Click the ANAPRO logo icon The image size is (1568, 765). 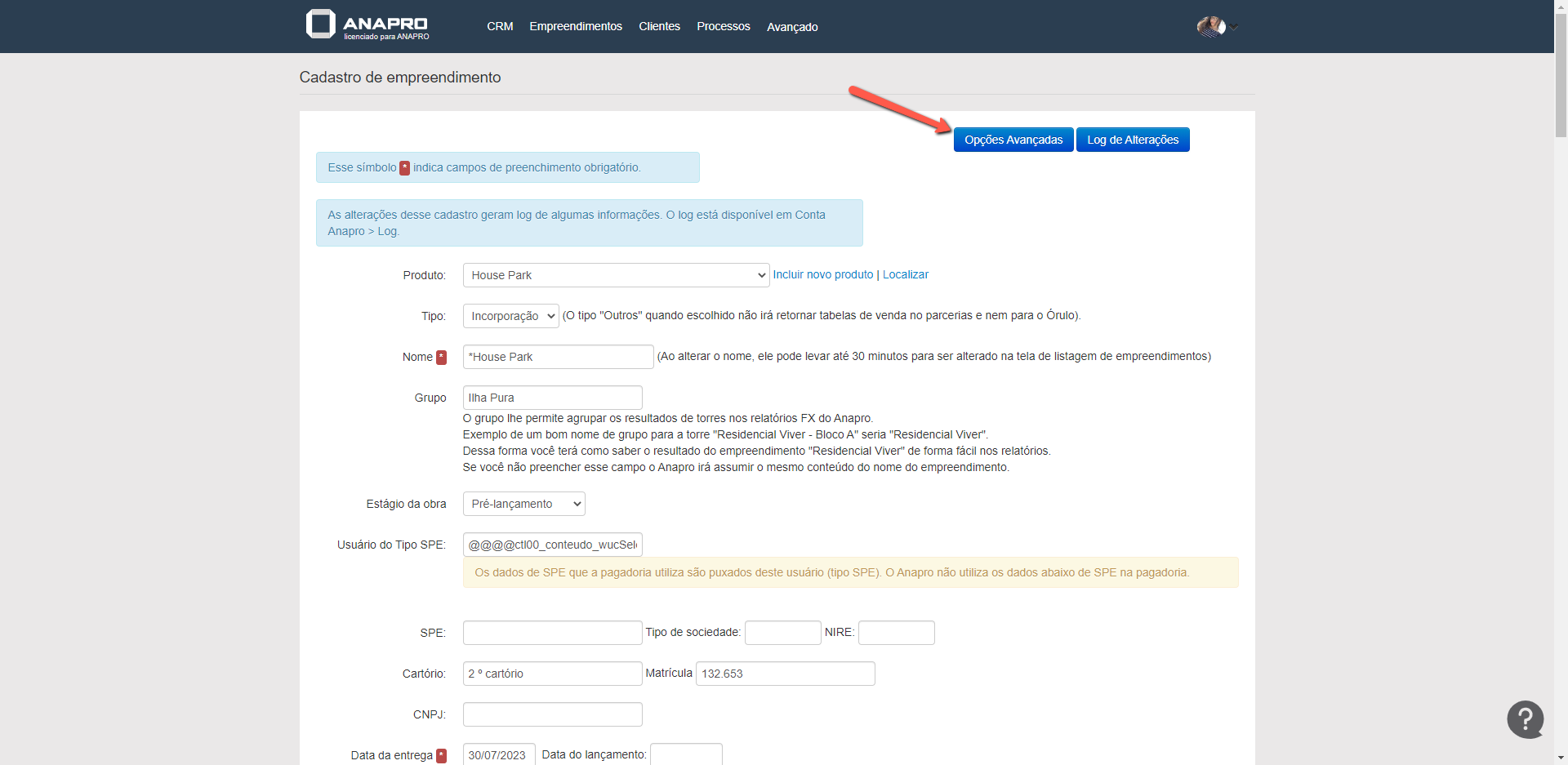tap(321, 24)
